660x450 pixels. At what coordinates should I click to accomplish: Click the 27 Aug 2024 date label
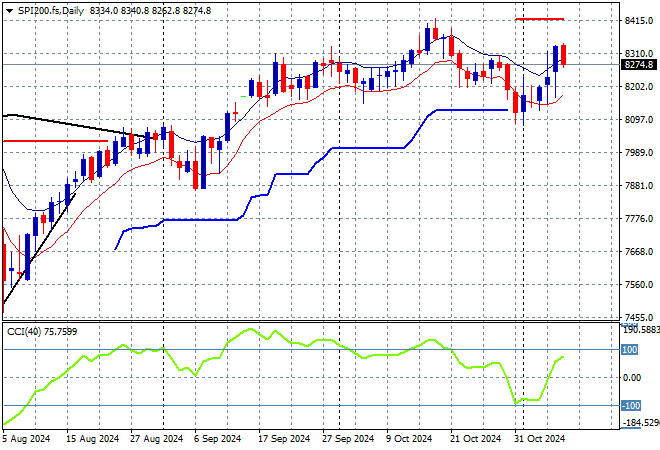coord(156,439)
